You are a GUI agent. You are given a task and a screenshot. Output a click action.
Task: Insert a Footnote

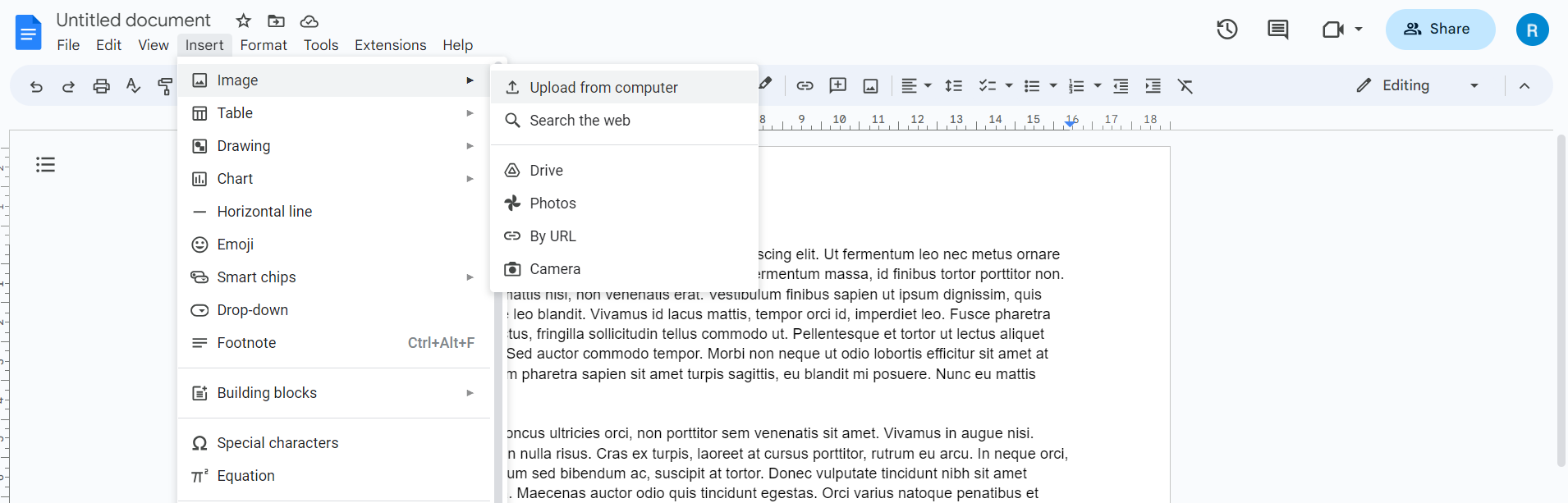(x=334, y=343)
